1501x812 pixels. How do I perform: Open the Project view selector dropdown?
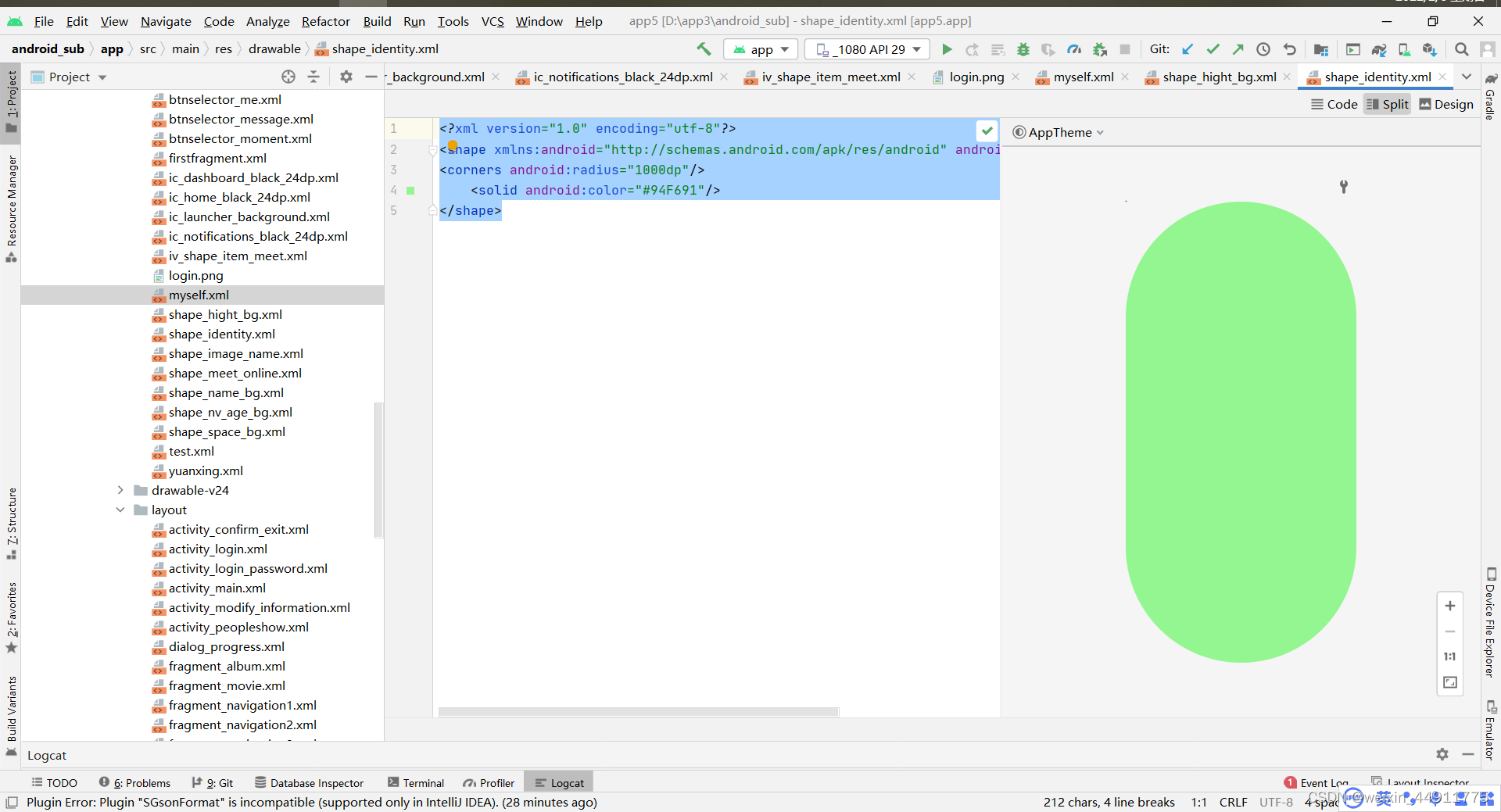click(69, 77)
